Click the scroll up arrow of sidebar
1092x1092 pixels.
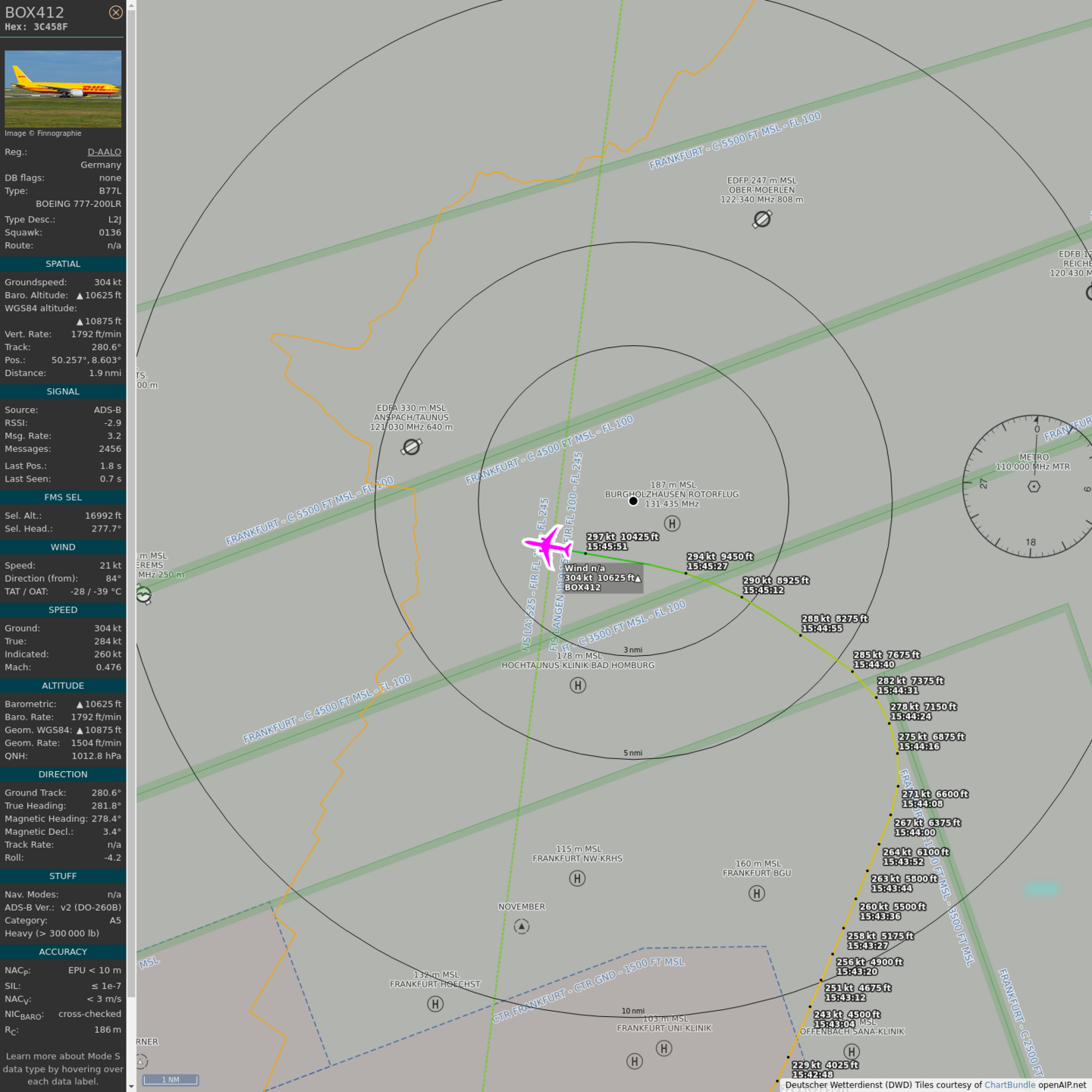click(x=131, y=5)
